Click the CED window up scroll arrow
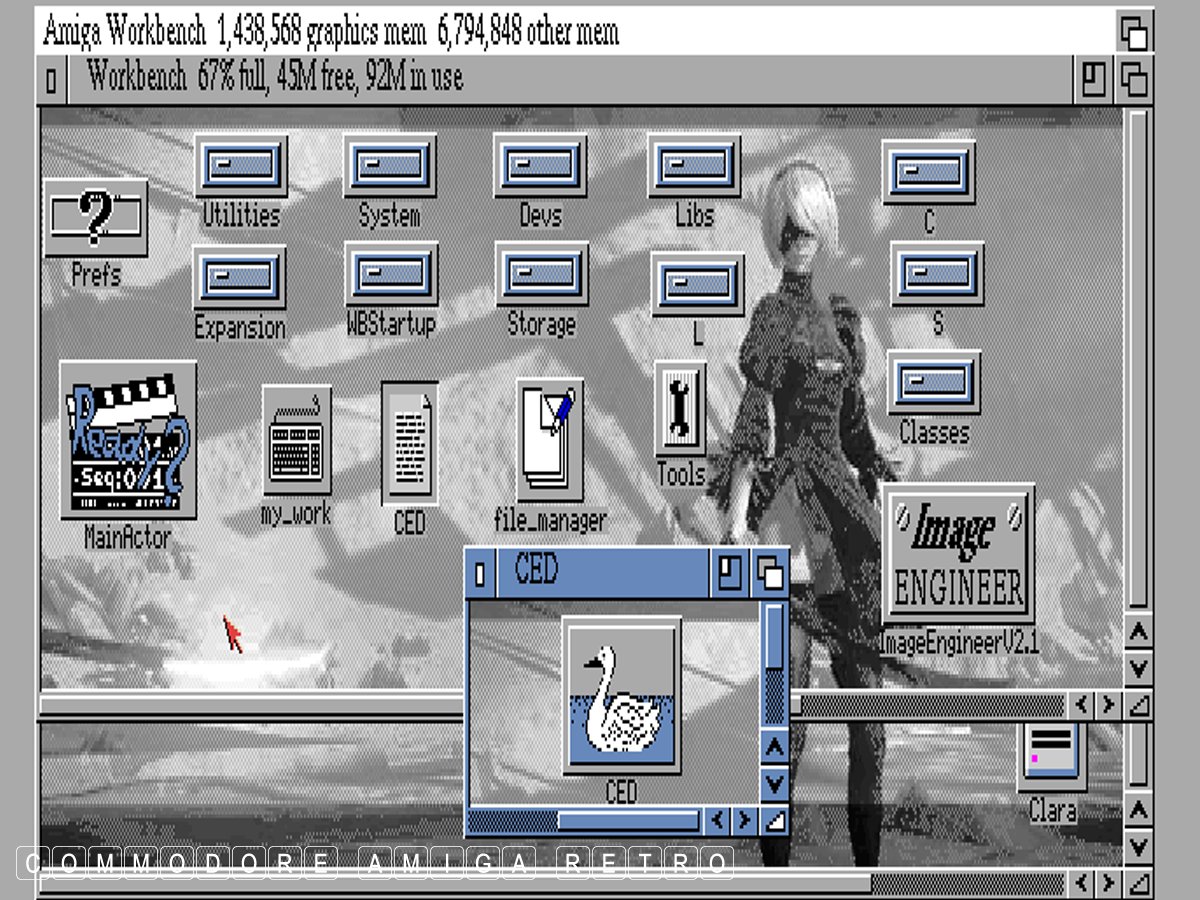The width and height of the screenshot is (1200, 900). pyautogui.click(x=774, y=747)
